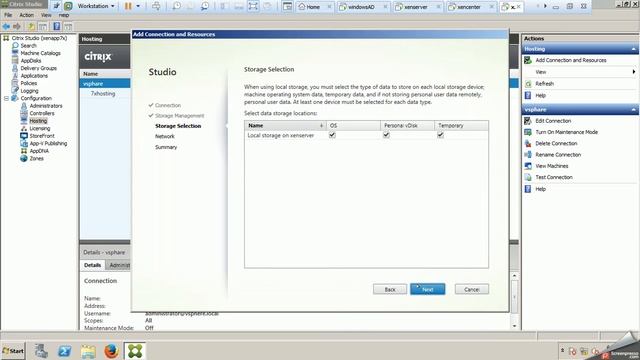Open the Action menu

tap(27, 15)
